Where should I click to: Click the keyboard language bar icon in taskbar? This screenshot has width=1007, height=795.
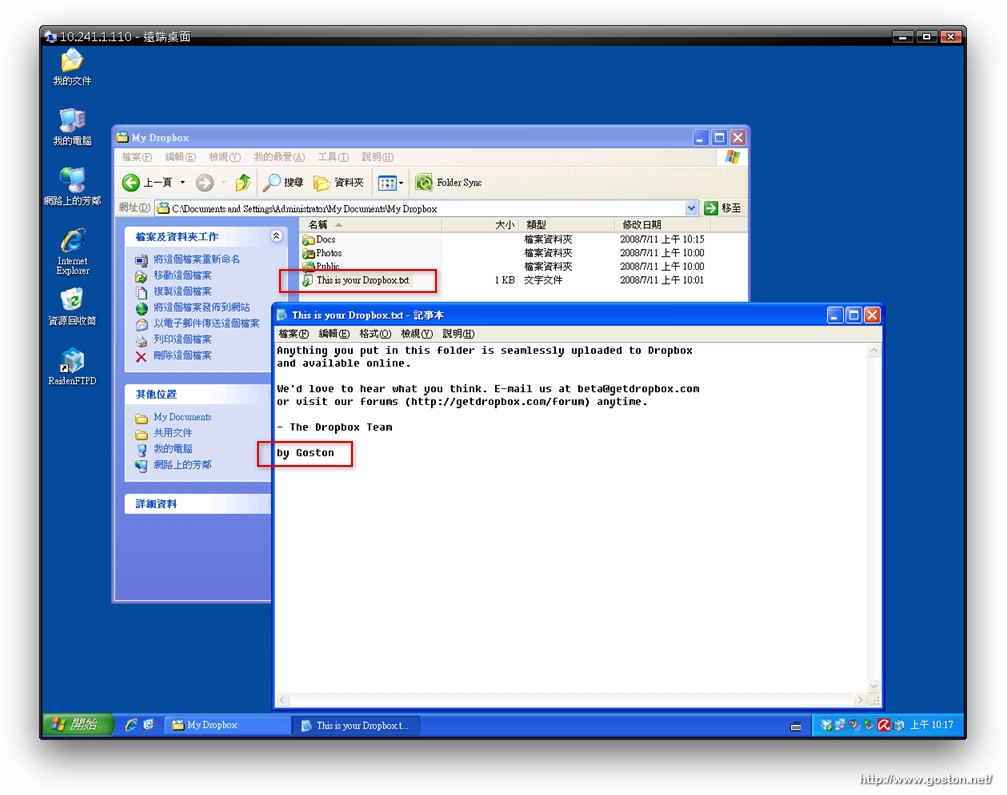796,726
